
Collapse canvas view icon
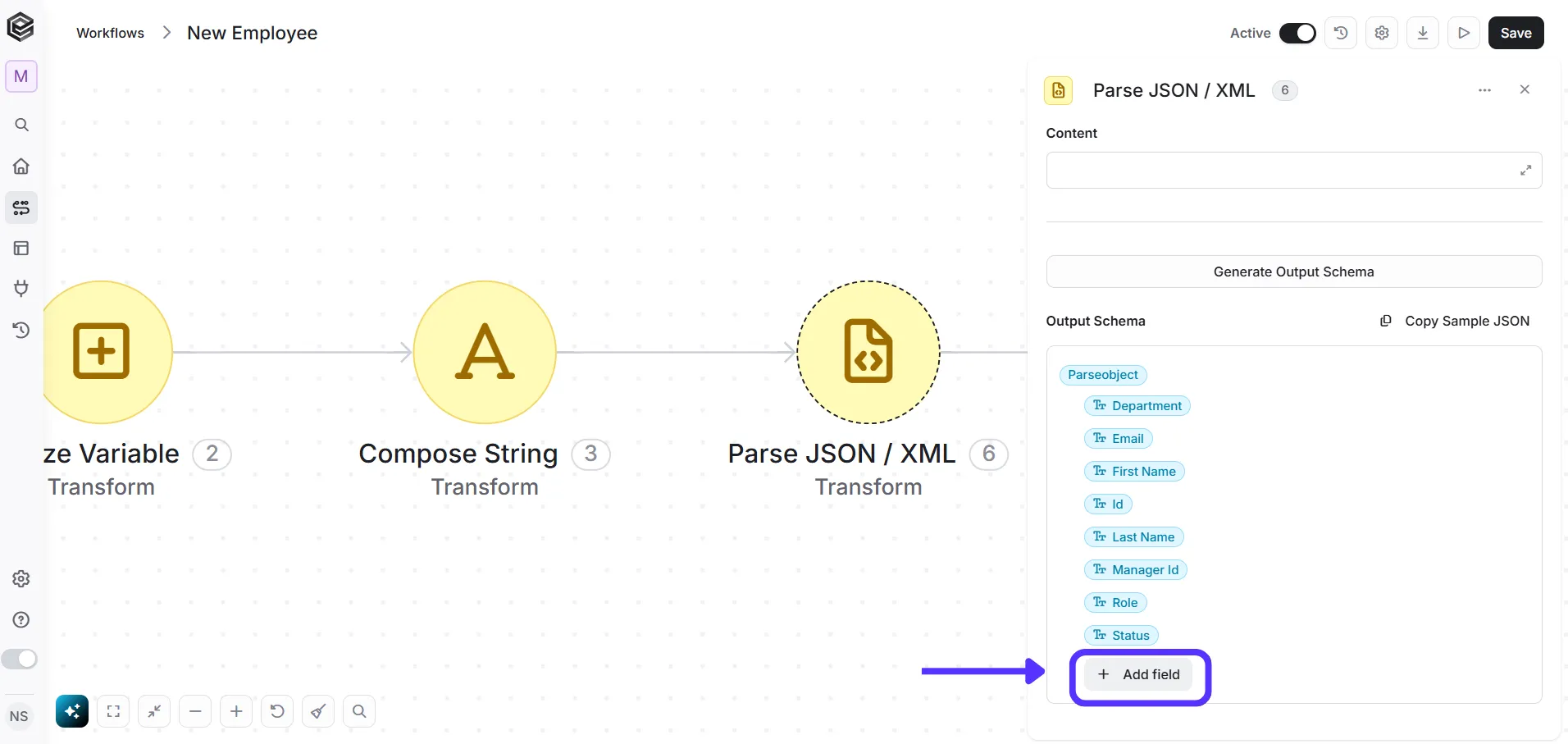154,711
